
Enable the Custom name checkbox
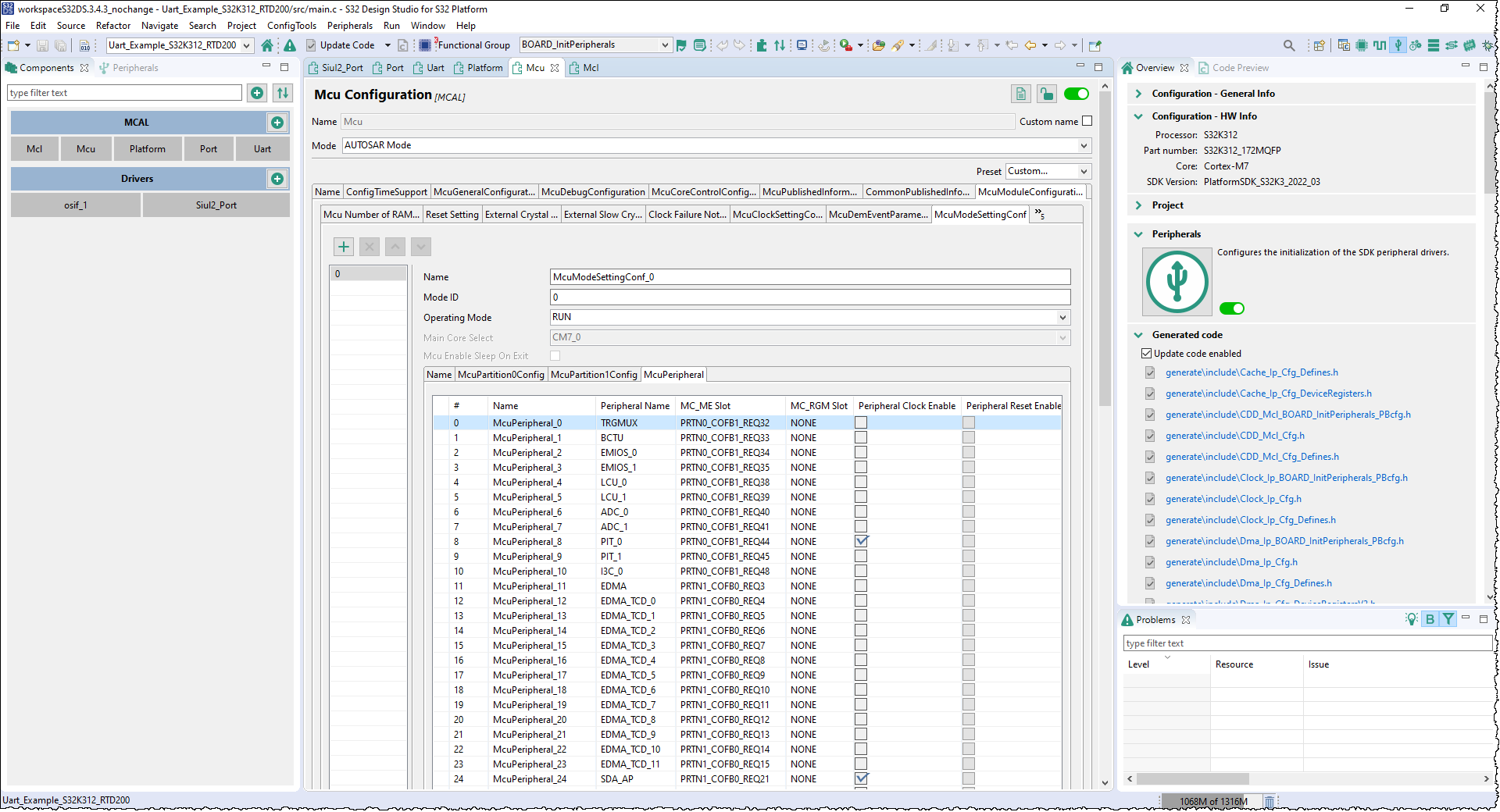pyautogui.click(x=1087, y=121)
